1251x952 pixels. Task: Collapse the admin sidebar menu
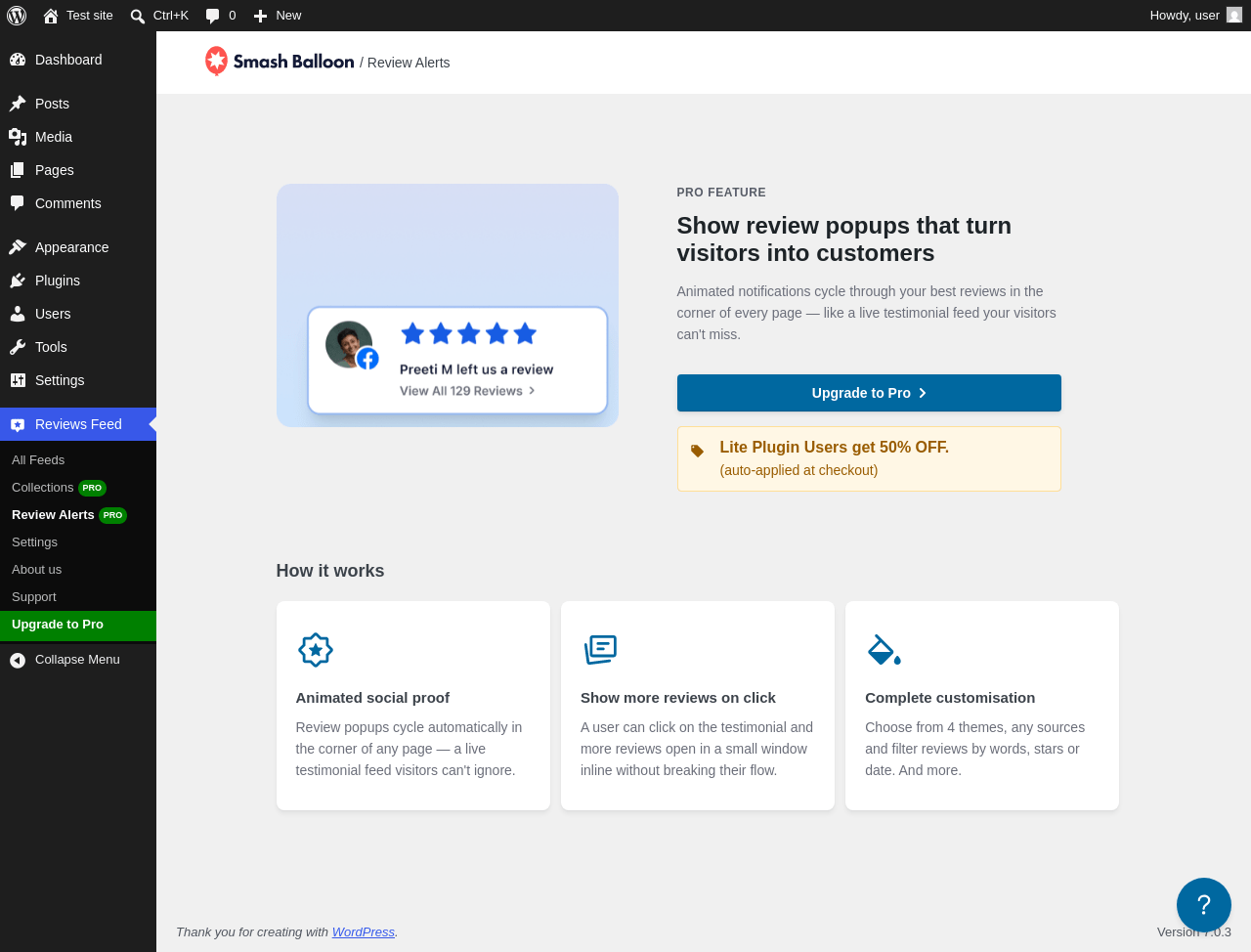pyautogui.click(x=78, y=660)
